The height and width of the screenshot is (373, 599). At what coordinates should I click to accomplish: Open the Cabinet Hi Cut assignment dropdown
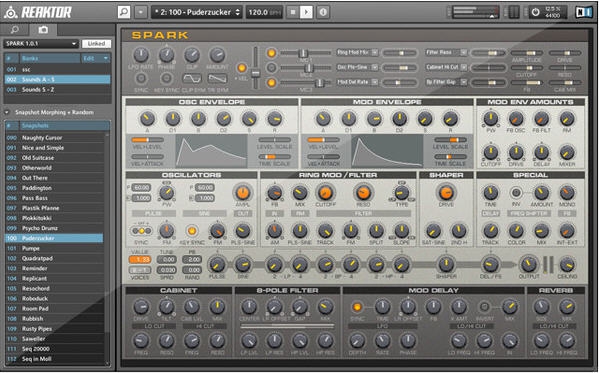click(x=446, y=67)
